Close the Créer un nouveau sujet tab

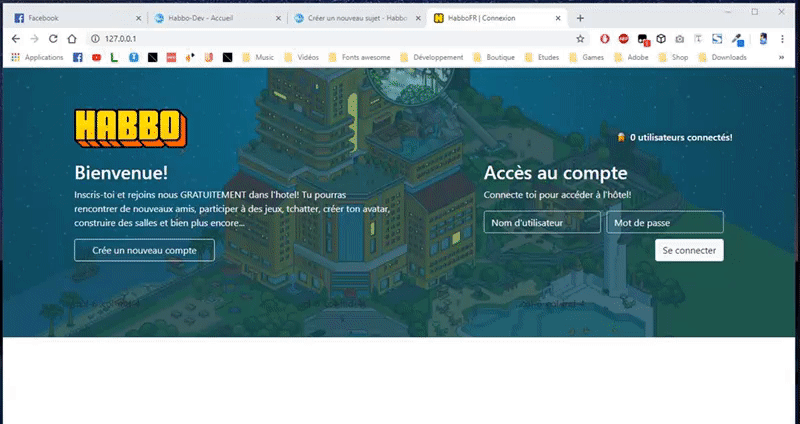(418, 18)
